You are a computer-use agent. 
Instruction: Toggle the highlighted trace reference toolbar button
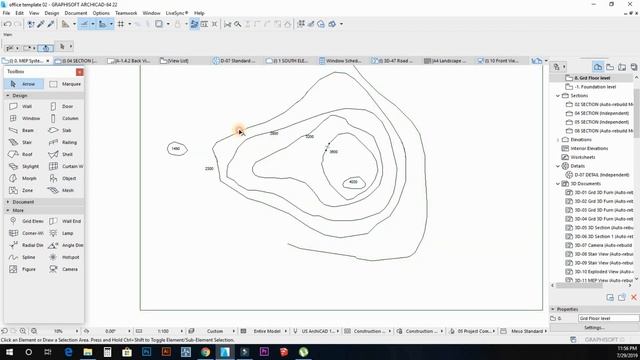194,24
